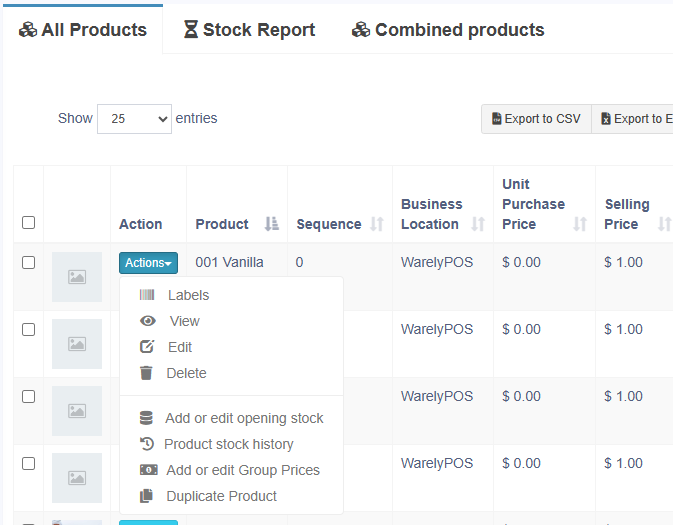This screenshot has height=525, width=673.
Task: Collapse the Actions dropdown for 001 Vanilla
Action: click(x=148, y=263)
